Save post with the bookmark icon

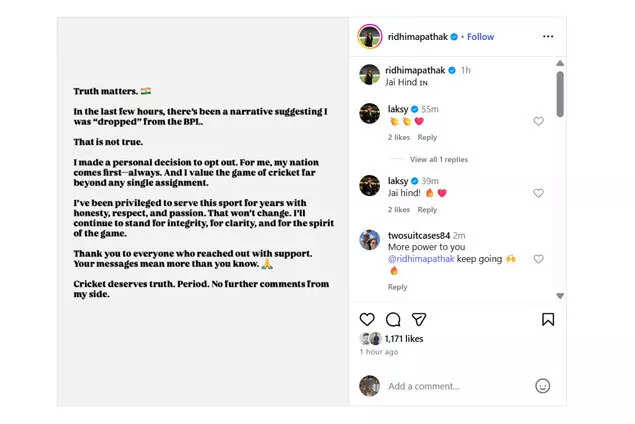tap(548, 319)
